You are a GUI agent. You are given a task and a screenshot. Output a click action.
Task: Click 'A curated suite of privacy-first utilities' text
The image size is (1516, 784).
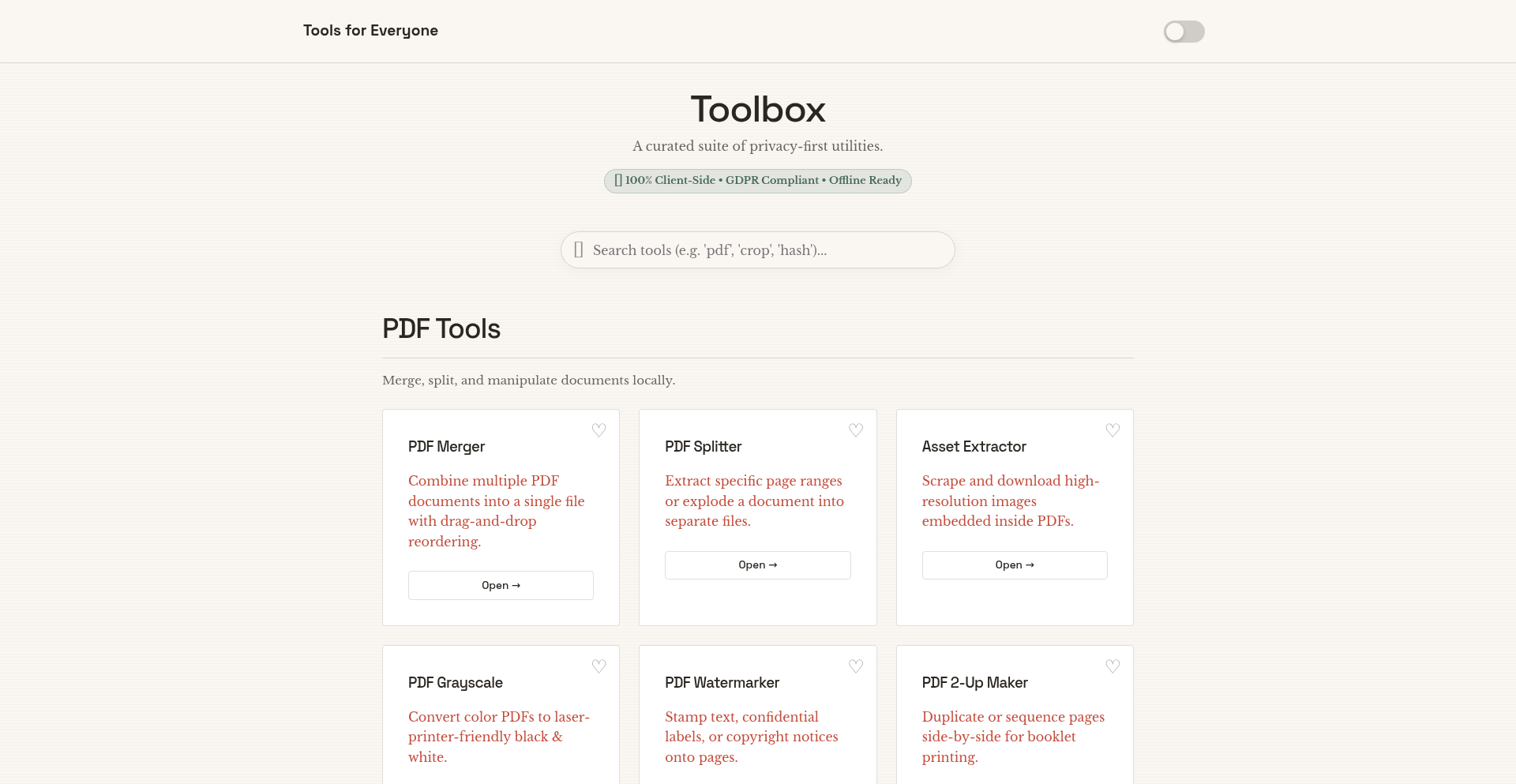click(x=758, y=146)
